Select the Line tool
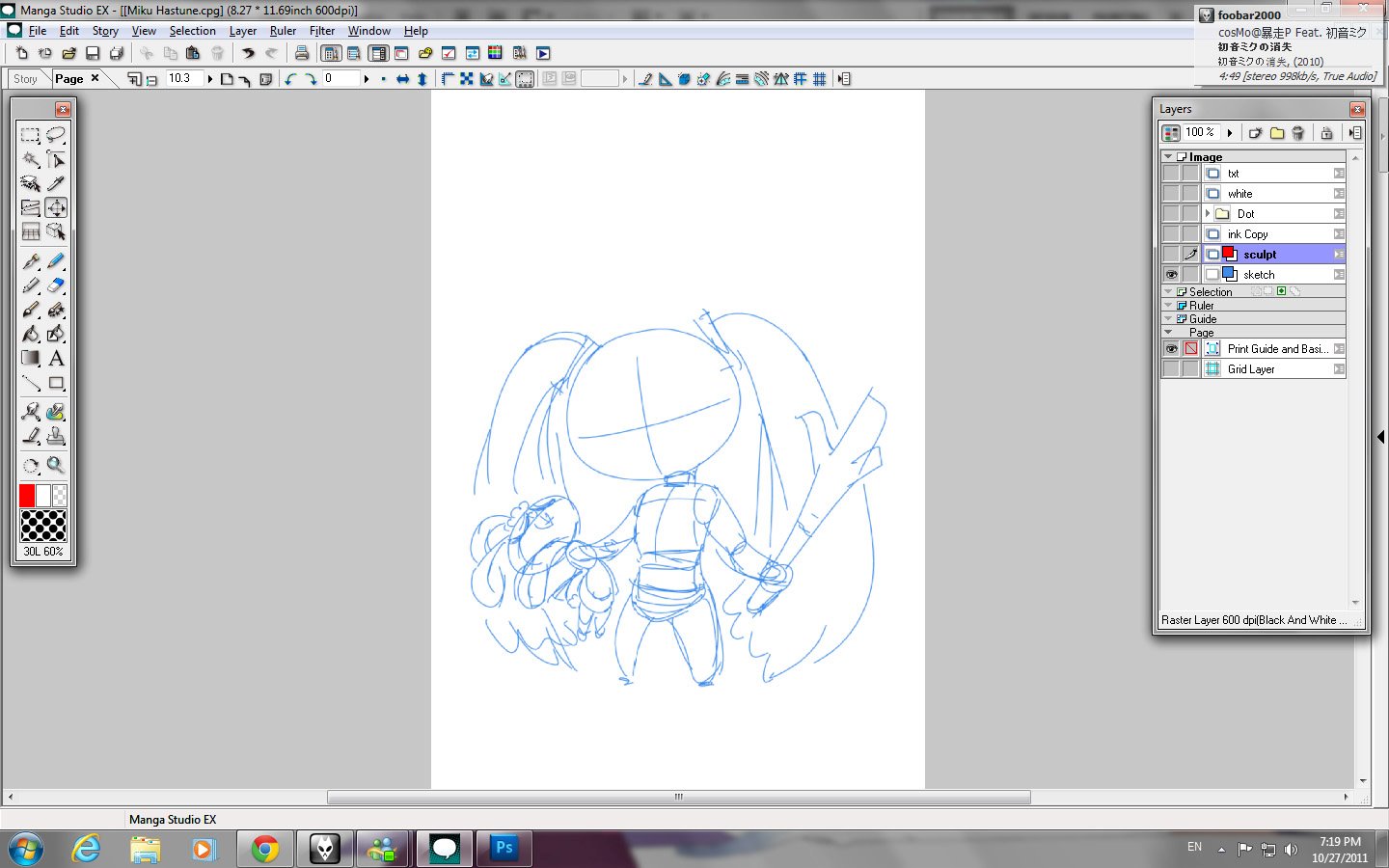 point(31,383)
